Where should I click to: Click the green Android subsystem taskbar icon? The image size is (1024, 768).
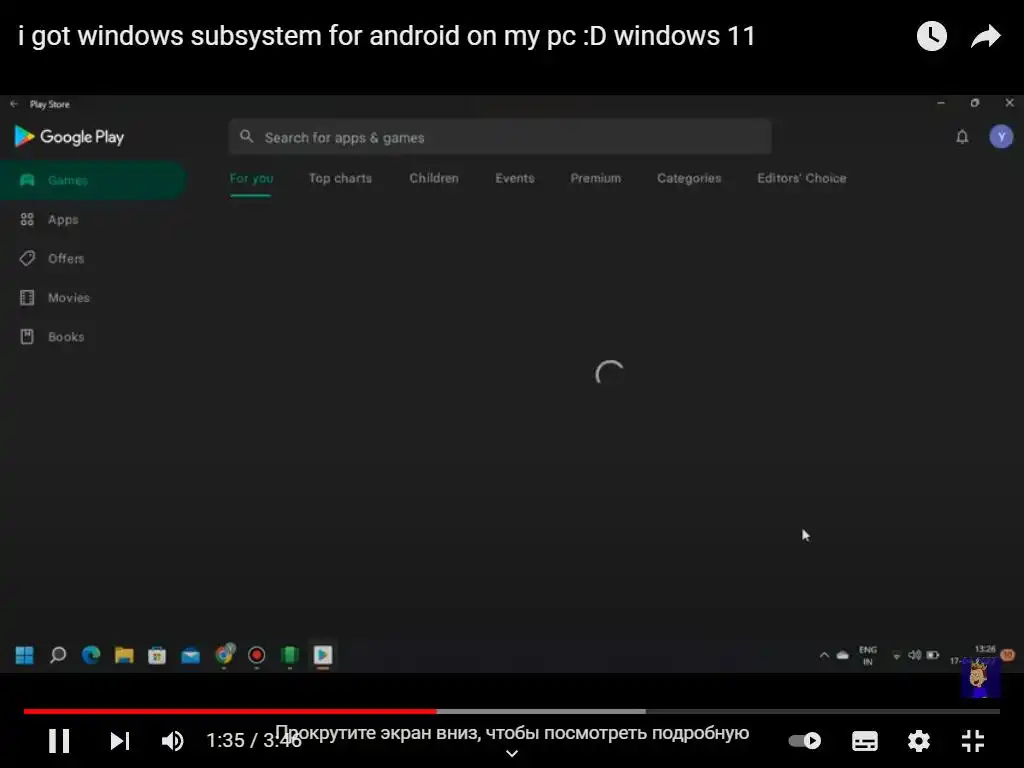(x=289, y=654)
